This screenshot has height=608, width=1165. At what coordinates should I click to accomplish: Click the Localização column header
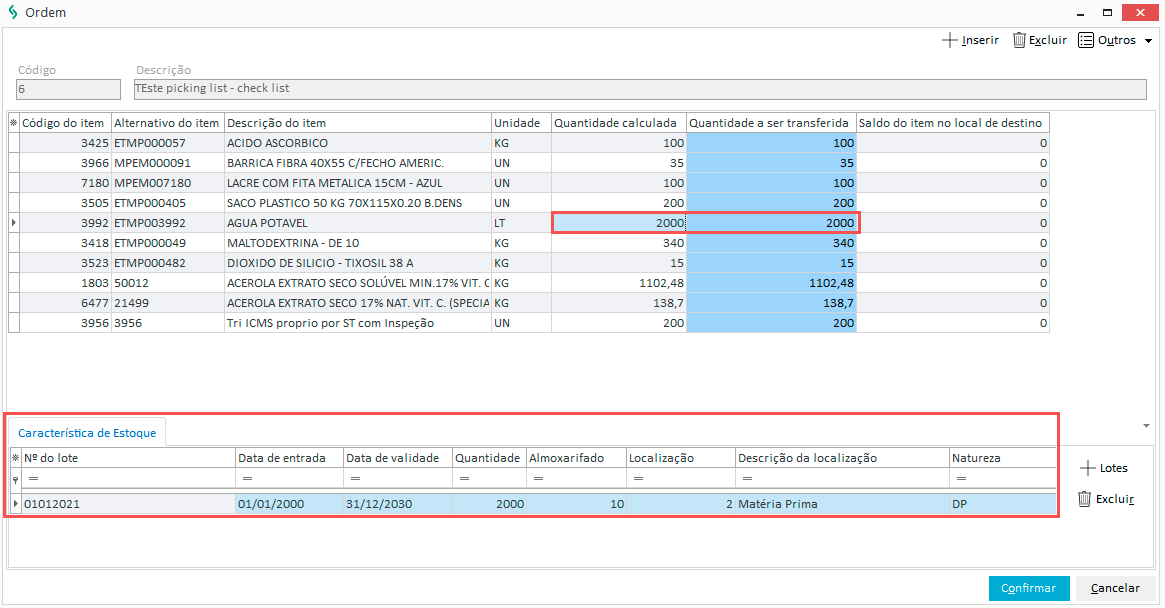point(681,458)
